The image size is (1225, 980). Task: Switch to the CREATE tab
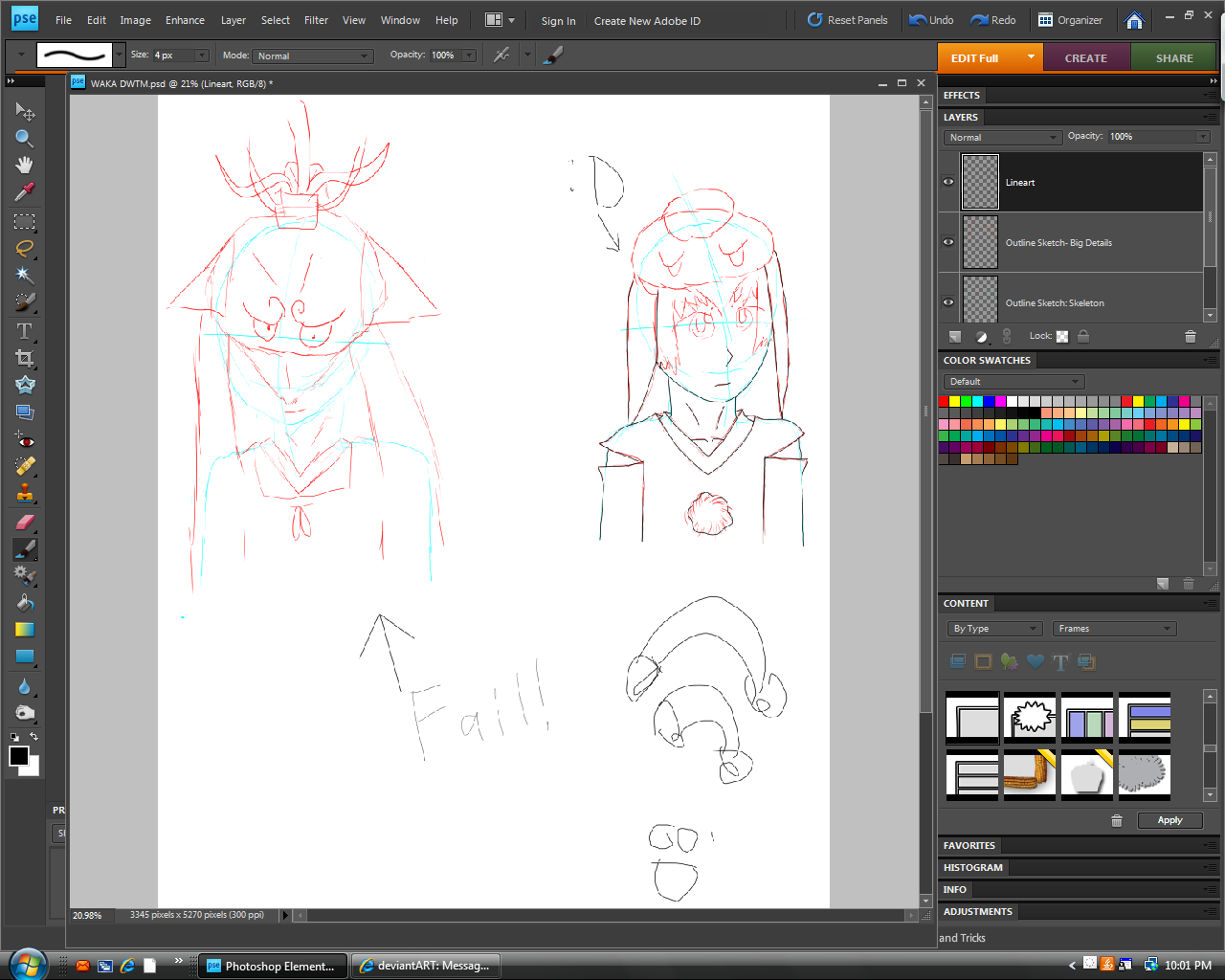coord(1085,58)
